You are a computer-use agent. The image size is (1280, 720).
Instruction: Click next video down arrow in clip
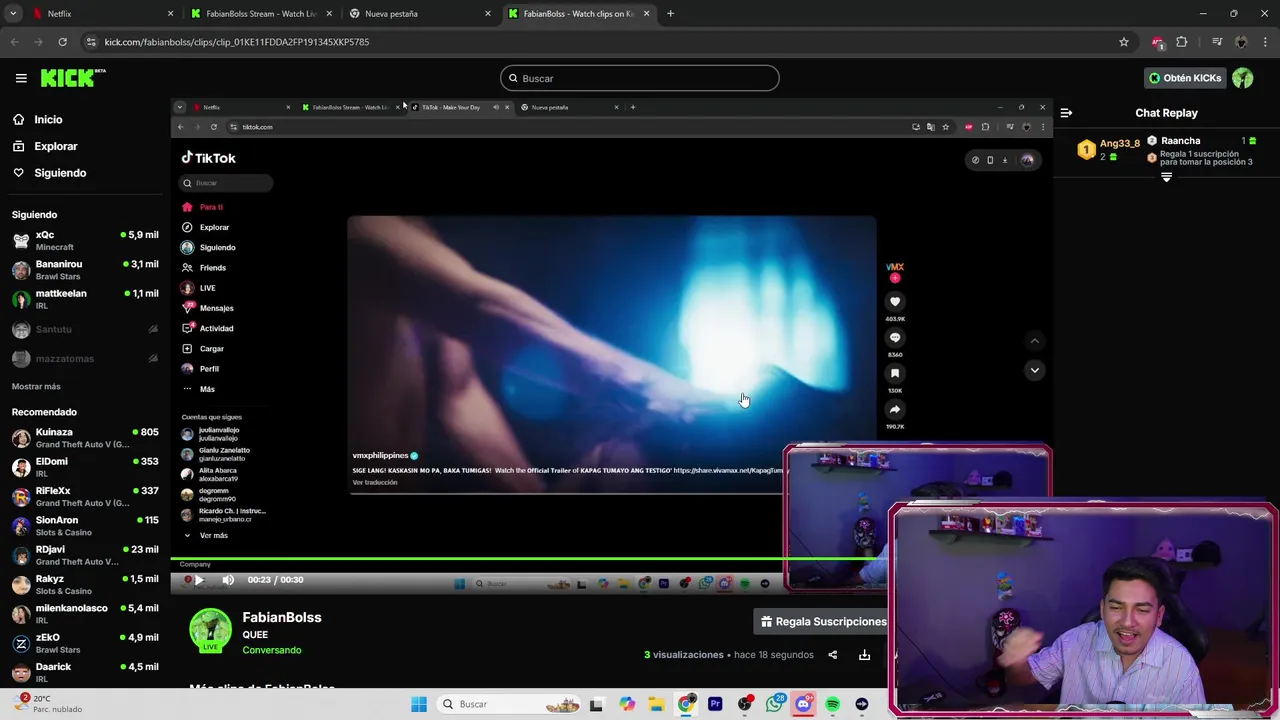1035,370
